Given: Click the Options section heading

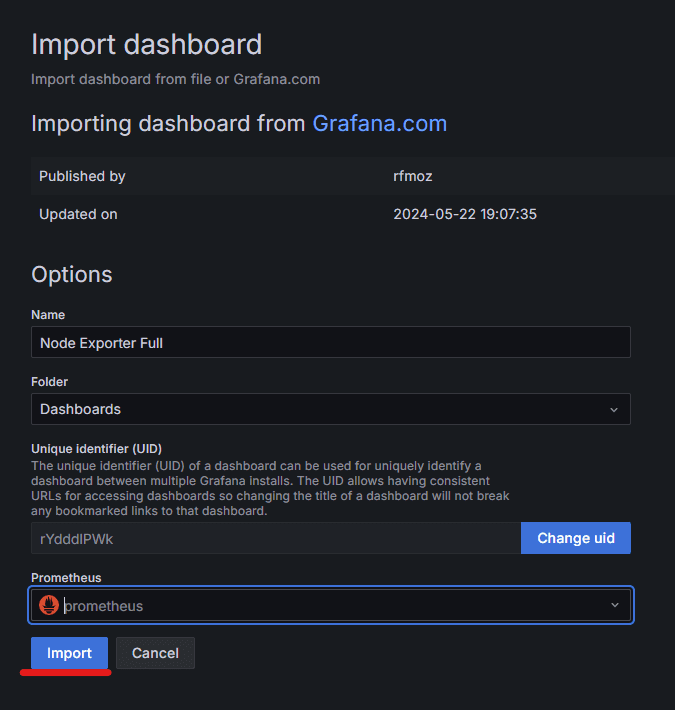Looking at the screenshot, I should pos(72,275).
